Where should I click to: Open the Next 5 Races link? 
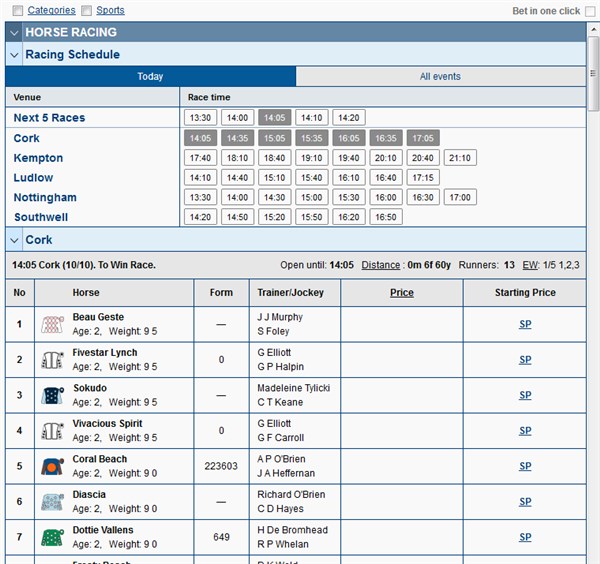click(49, 117)
